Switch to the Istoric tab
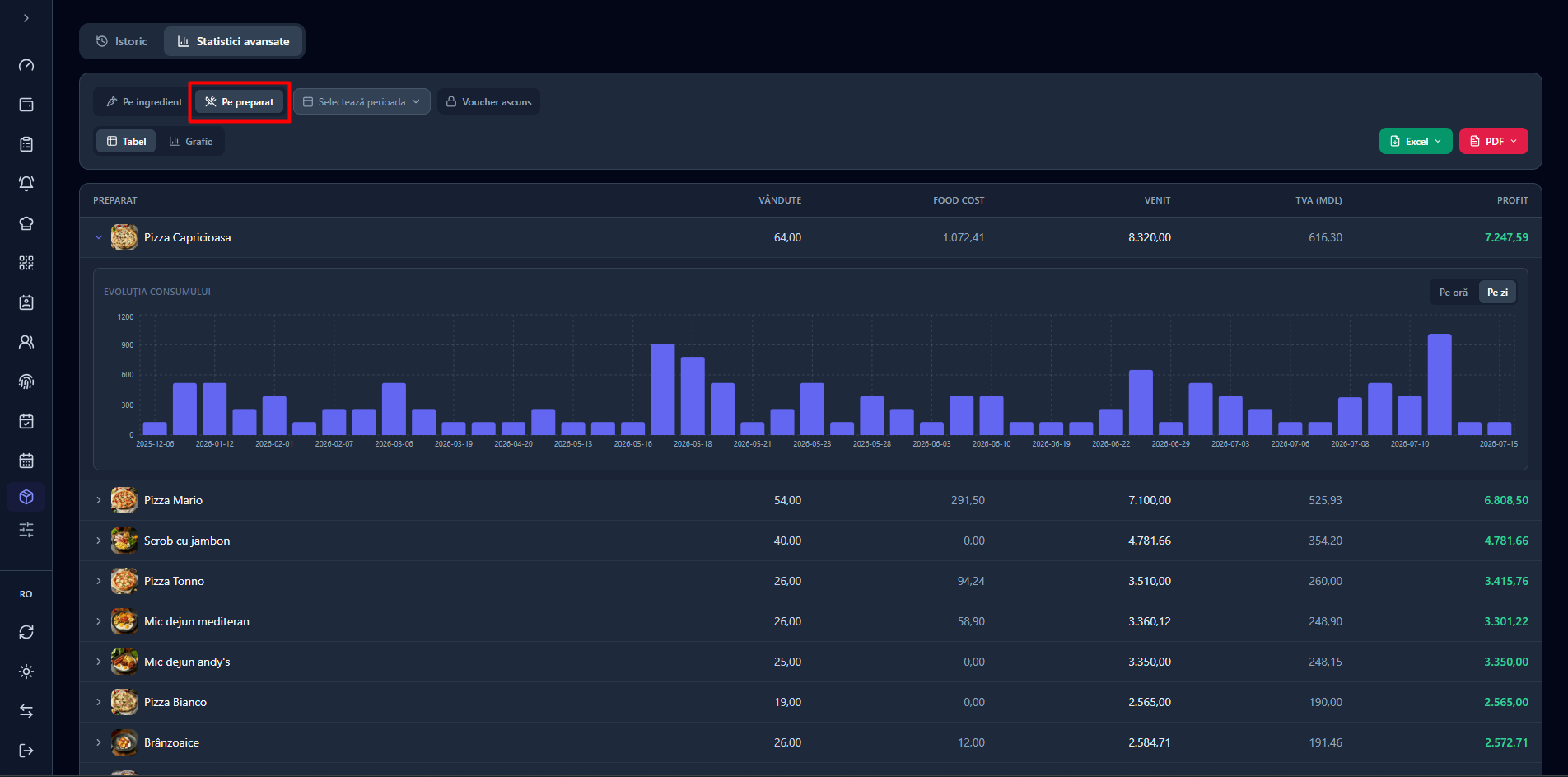Viewport: 1568px width, 777px height. click(122, 41)
